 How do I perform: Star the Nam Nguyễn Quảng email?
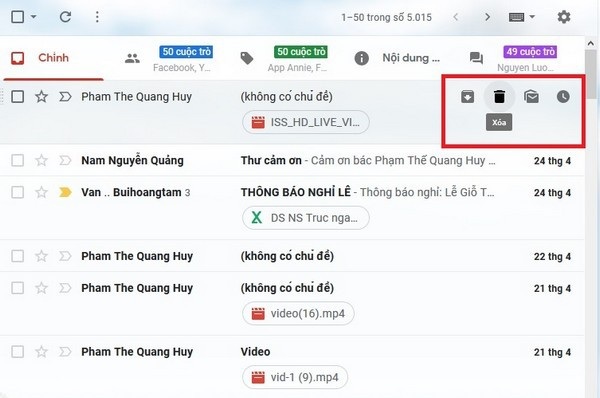(41, 160)
